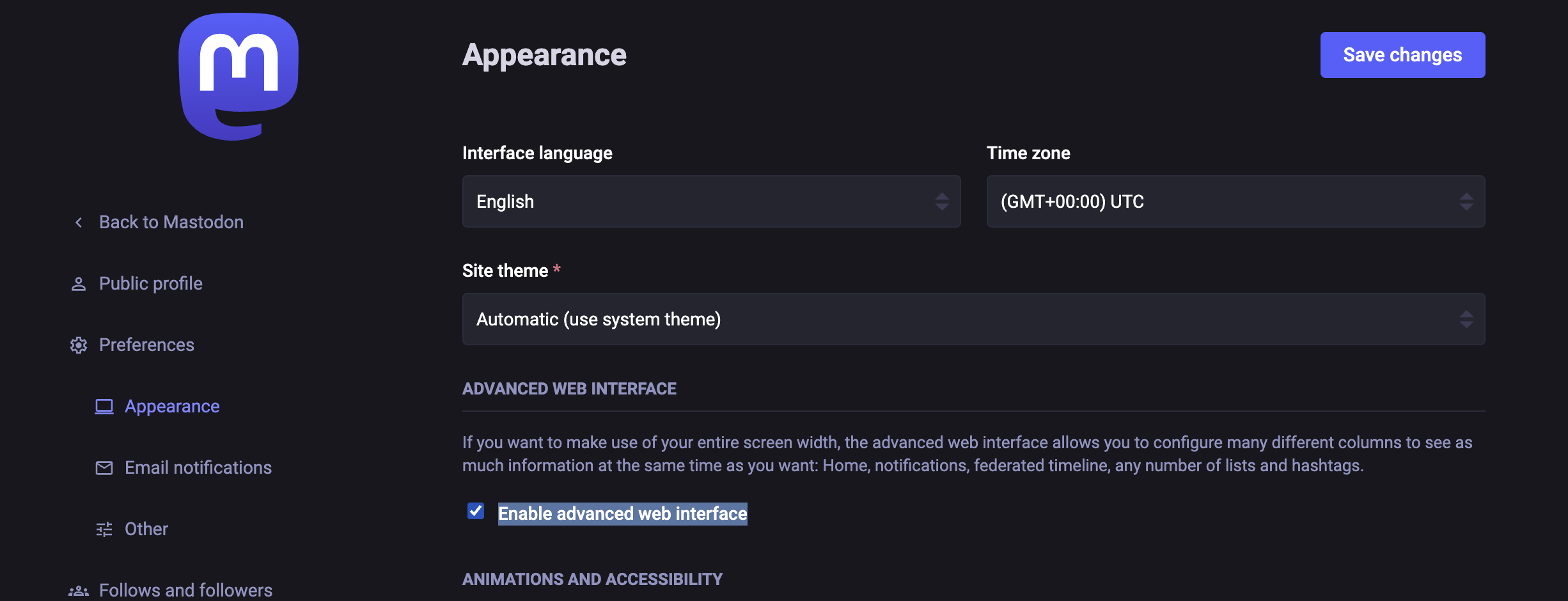Open the Time zone dropdown
The width and height of the screenshot is (1568, 601).
click(1235, 201)
